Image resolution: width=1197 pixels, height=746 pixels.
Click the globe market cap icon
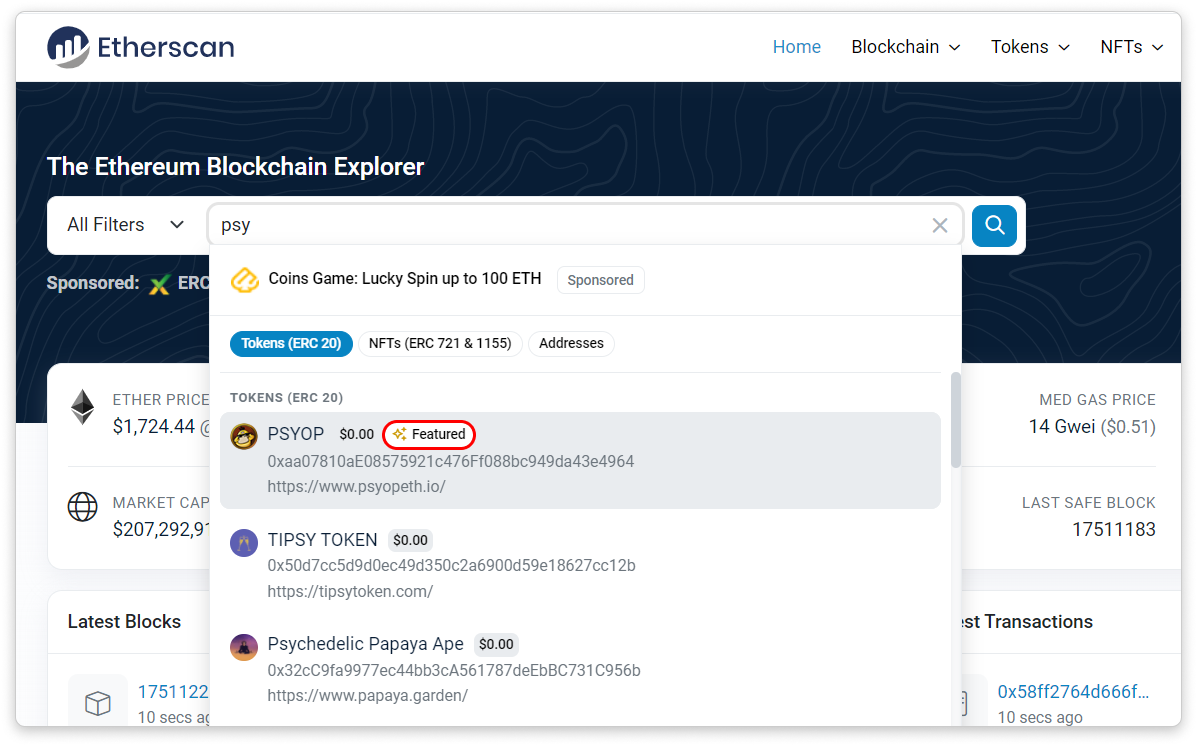coord(82,506)
